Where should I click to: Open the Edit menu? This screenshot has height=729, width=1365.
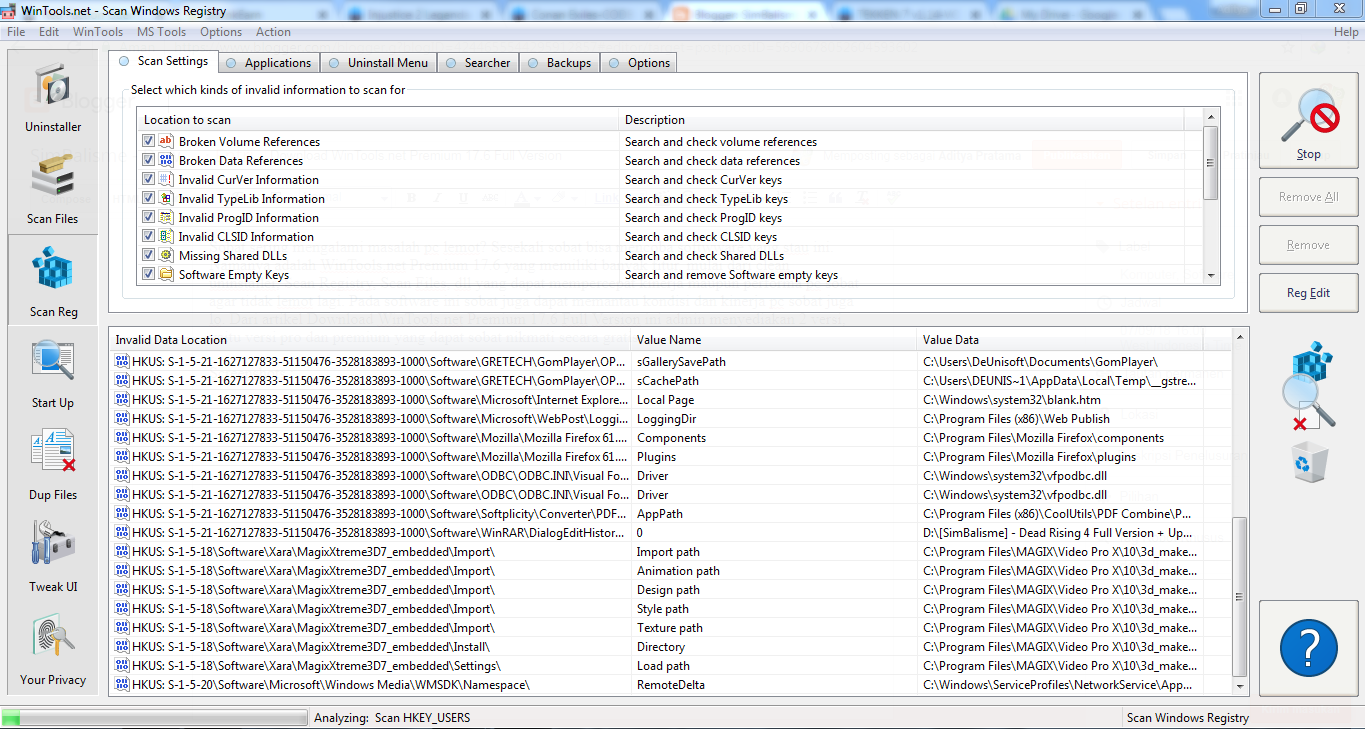coord(49,32)
